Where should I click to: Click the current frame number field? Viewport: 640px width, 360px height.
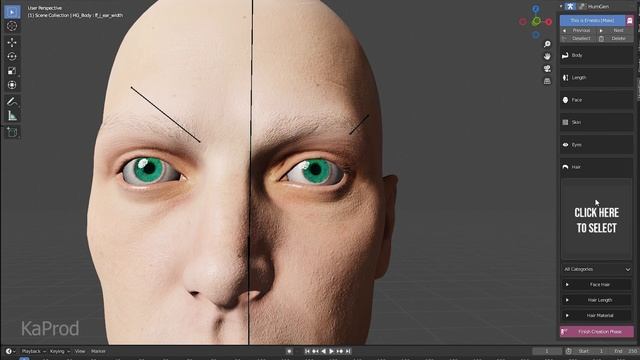pyautogui.click(x=547, y=351)
